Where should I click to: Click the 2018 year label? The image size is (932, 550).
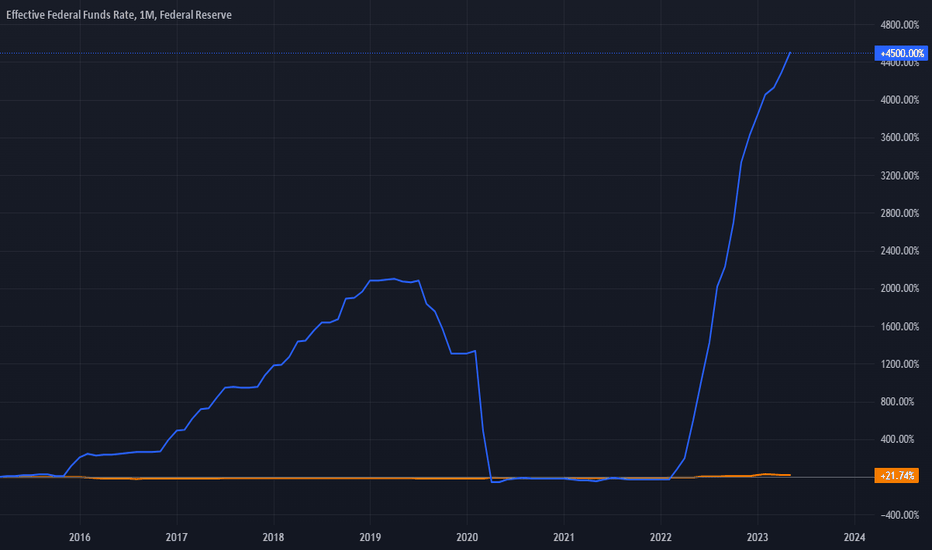click(x=273, y=538)
